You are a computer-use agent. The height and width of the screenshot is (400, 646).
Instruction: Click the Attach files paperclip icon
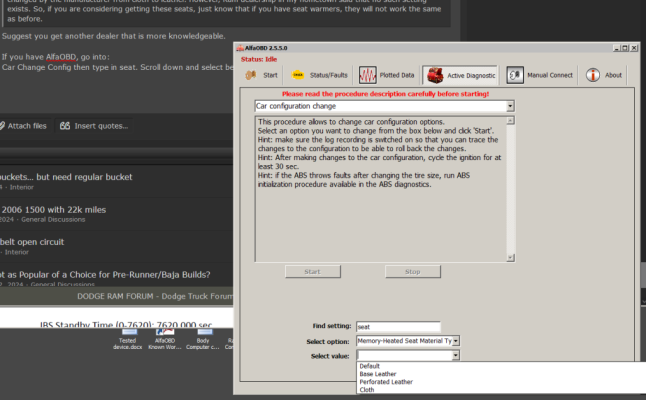pyautogui.click(x=2, y=126)
